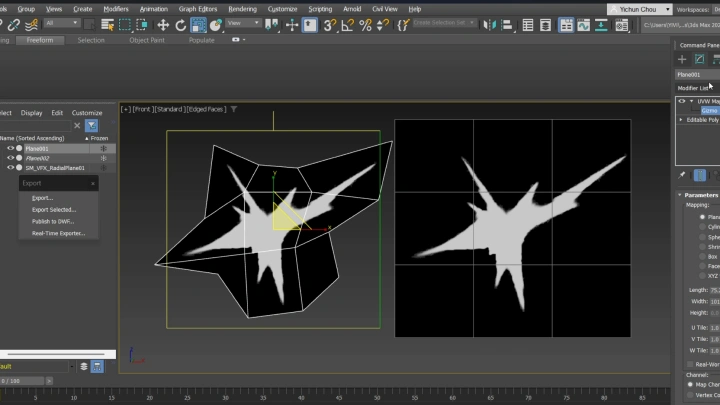720x405 pixels.
Task: Click the Select and Place tool
Action: 215,25
